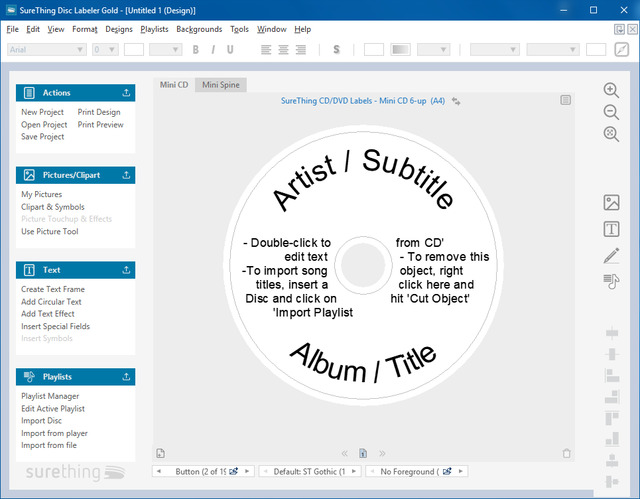This screenshot has width=640, height=499.
Task: Collapse the Pictures/Clipart panel
Action: (x=126, y=175)
